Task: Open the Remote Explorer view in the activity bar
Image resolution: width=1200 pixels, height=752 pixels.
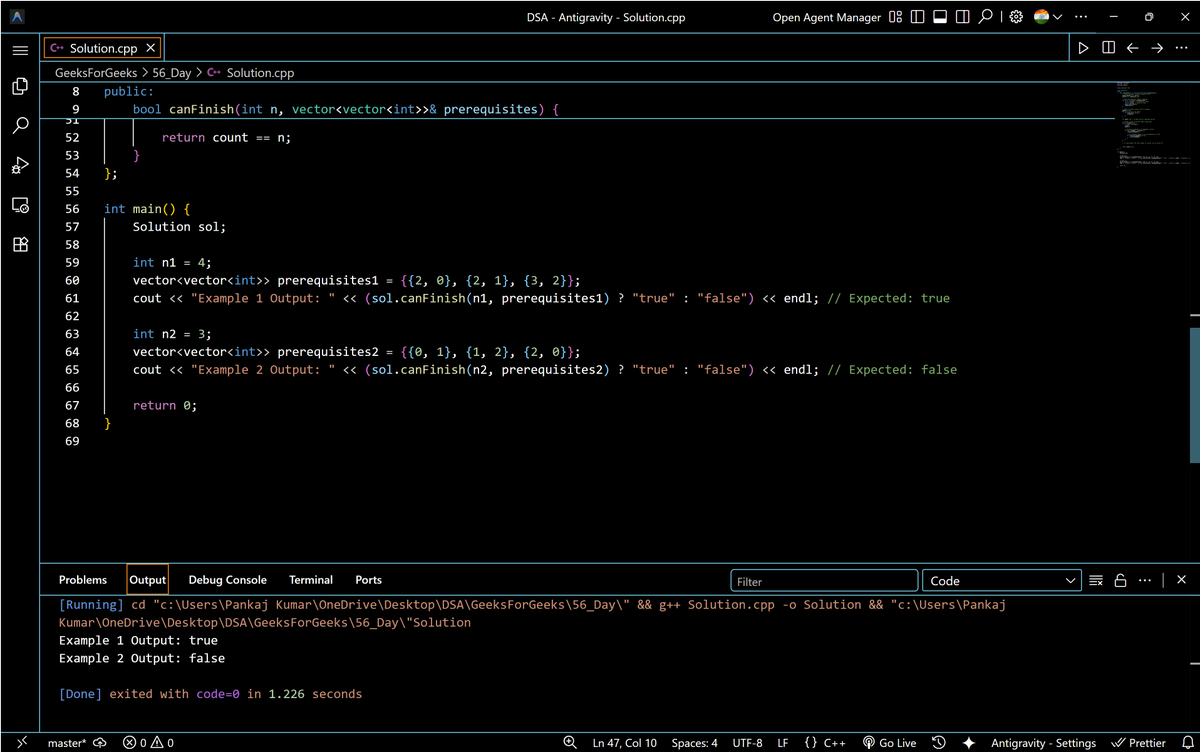Action: coord(20,204)
